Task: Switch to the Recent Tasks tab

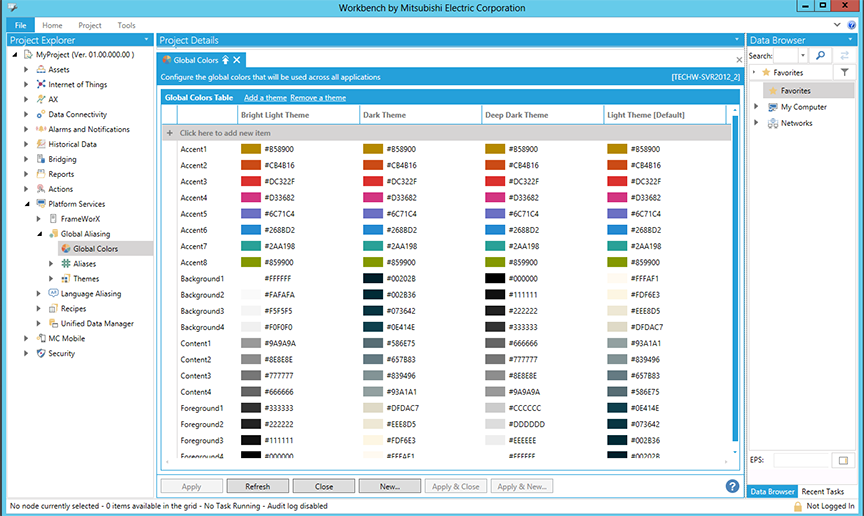Action: point(822,492)
